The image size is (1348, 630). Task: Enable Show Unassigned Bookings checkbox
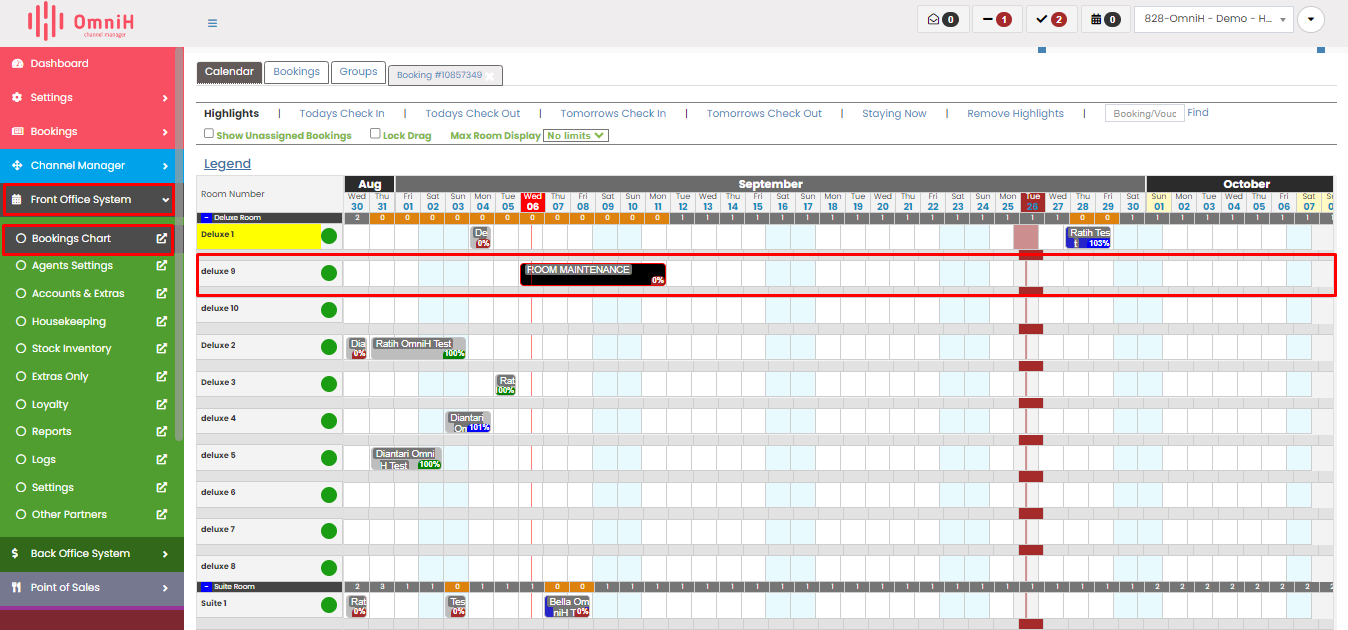[x=209, y=133]
